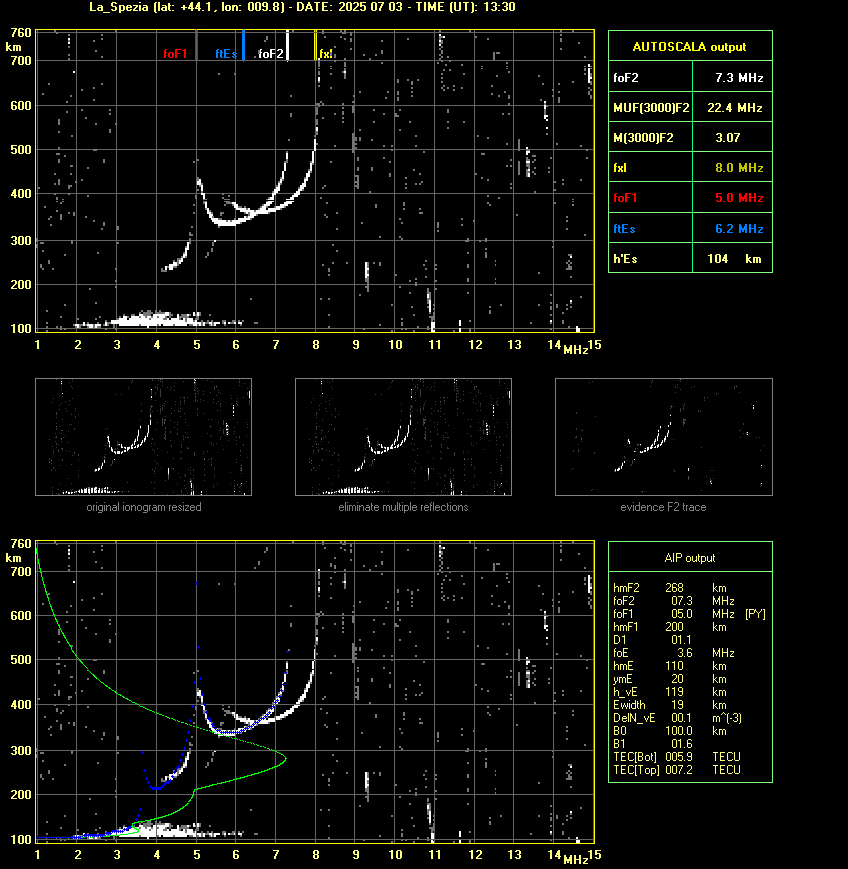Click the AIP output heading
The width and height of the screenshot is (848, 869).
pyautogui.click(x=689, y=558)
